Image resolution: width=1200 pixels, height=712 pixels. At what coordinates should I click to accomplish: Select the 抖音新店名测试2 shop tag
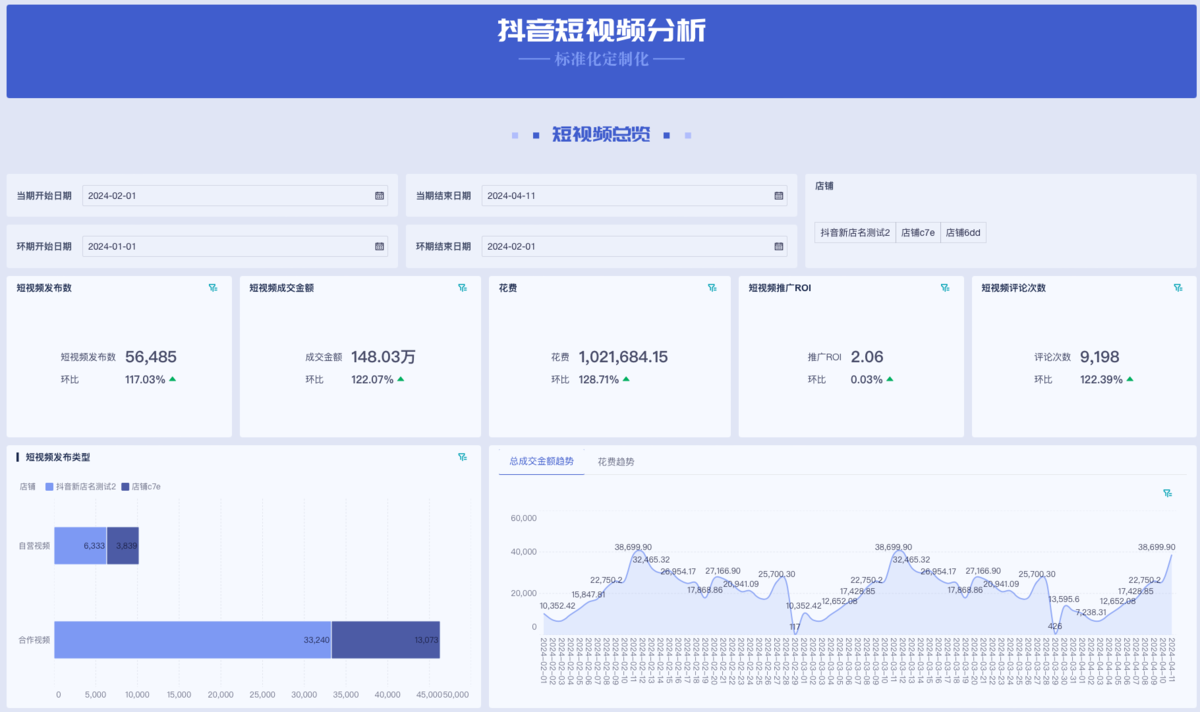click(853, 232)
